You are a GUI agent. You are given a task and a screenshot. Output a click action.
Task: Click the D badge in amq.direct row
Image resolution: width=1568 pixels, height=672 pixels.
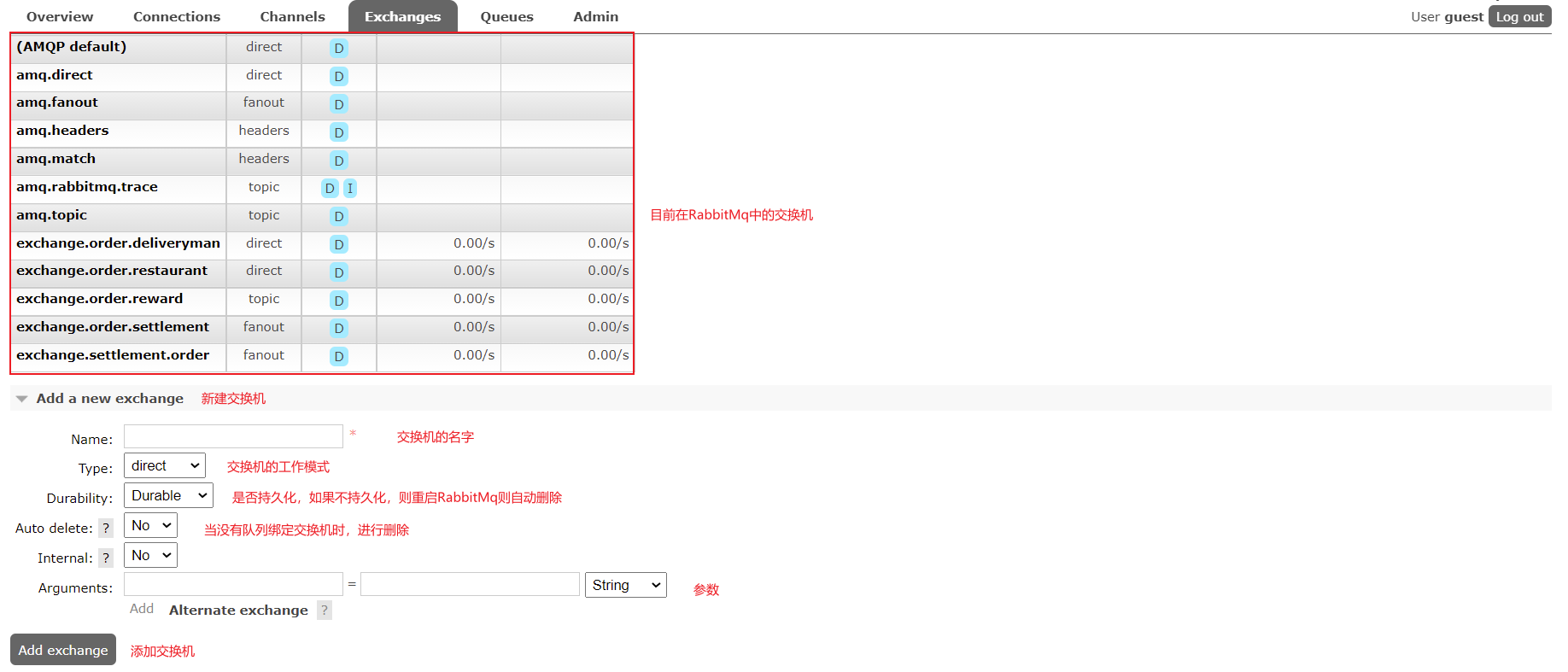(339, 77)
